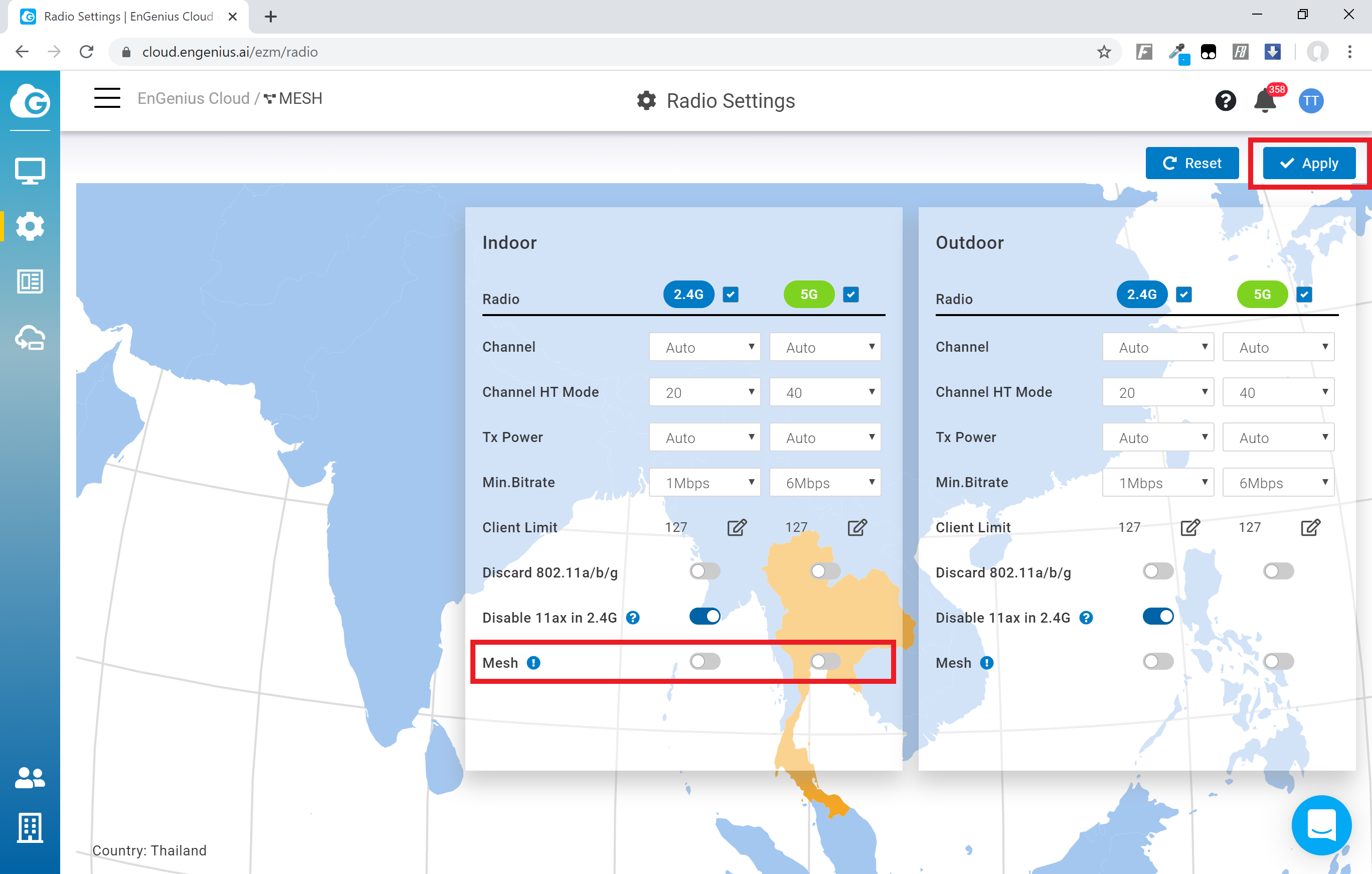The image size is (1372, 874).
Task: Open Indoor 2.4G Min.Bitrate dropdown
Action: 705,482
